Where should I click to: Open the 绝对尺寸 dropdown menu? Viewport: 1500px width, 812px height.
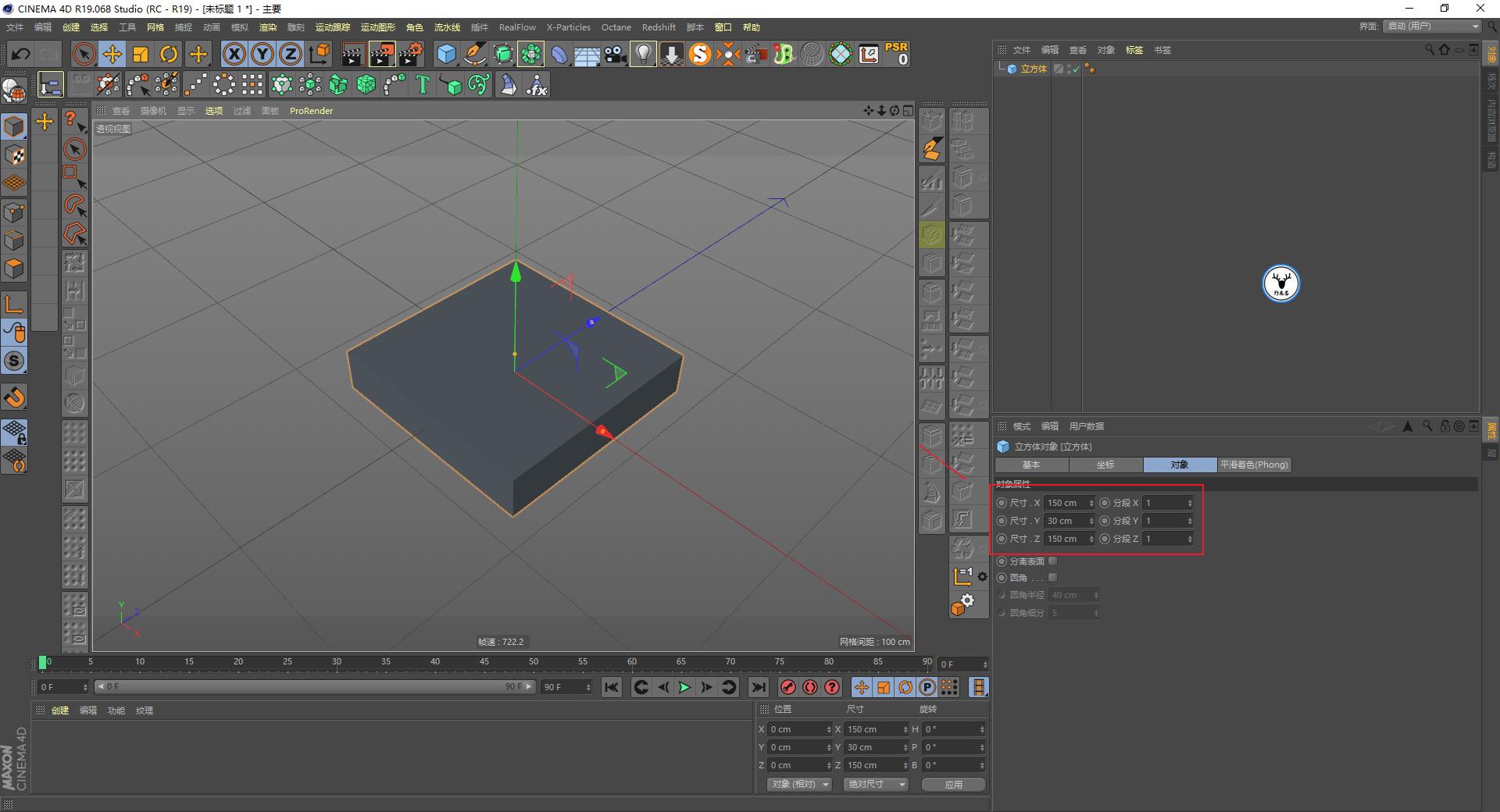[874, 784]
